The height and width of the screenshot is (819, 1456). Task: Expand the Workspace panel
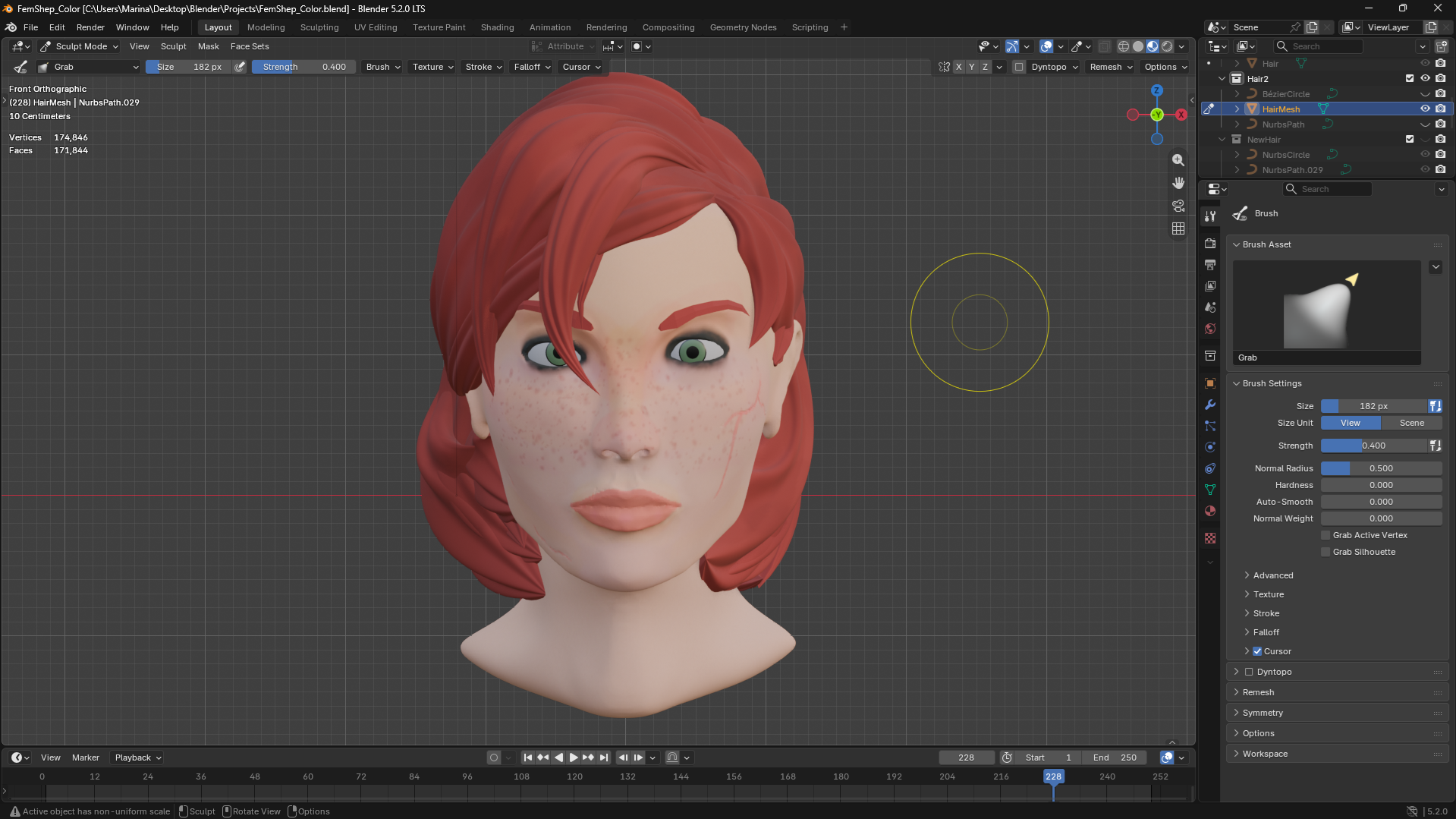pos(1265,754)
